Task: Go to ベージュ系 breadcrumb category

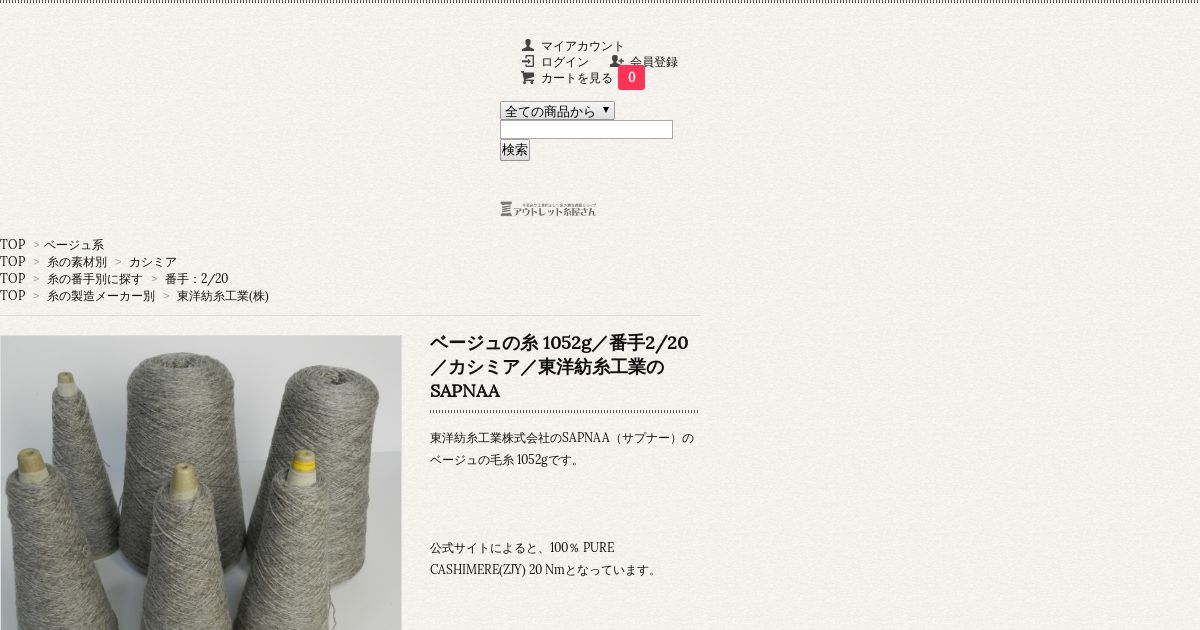Action: click(74, 245)
